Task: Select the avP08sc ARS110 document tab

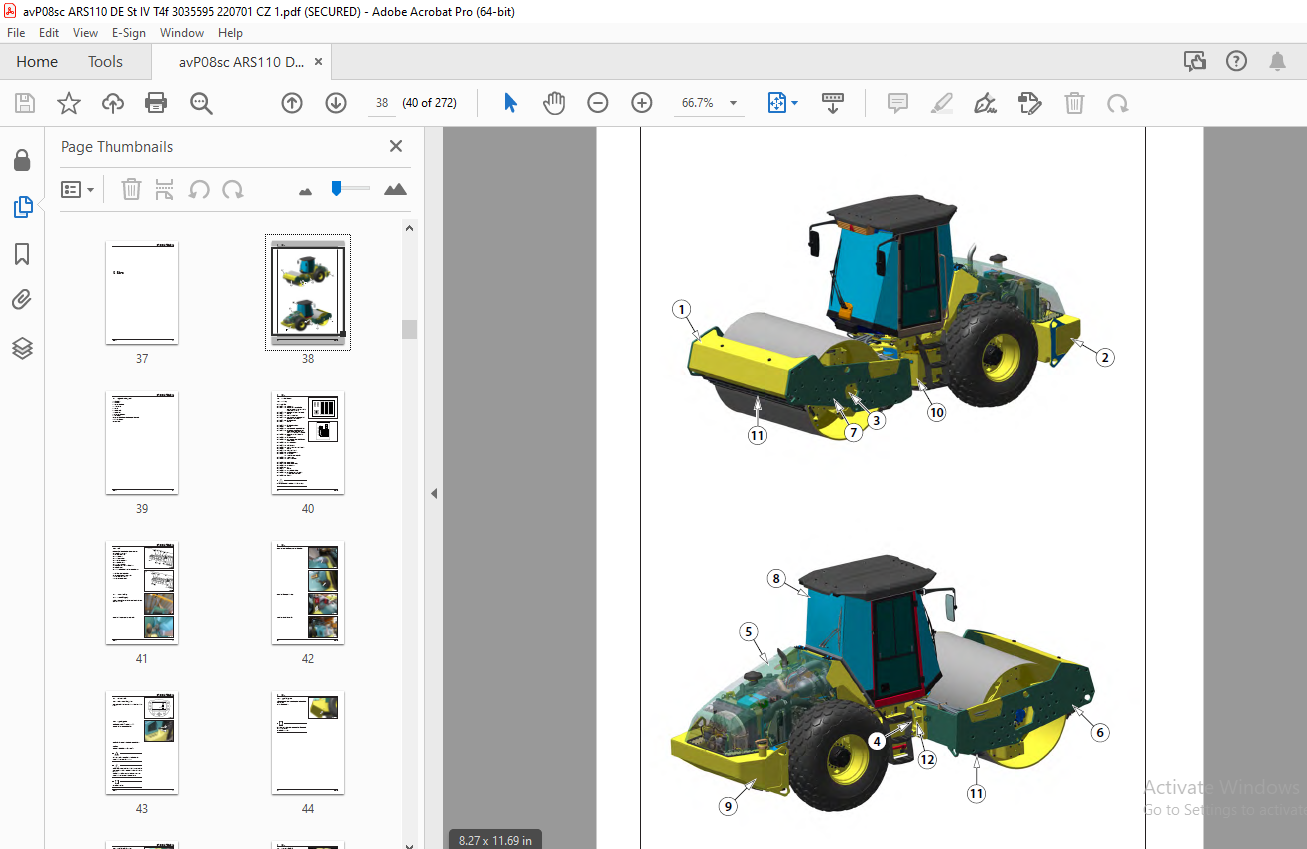Action: [x=241, y=62]
